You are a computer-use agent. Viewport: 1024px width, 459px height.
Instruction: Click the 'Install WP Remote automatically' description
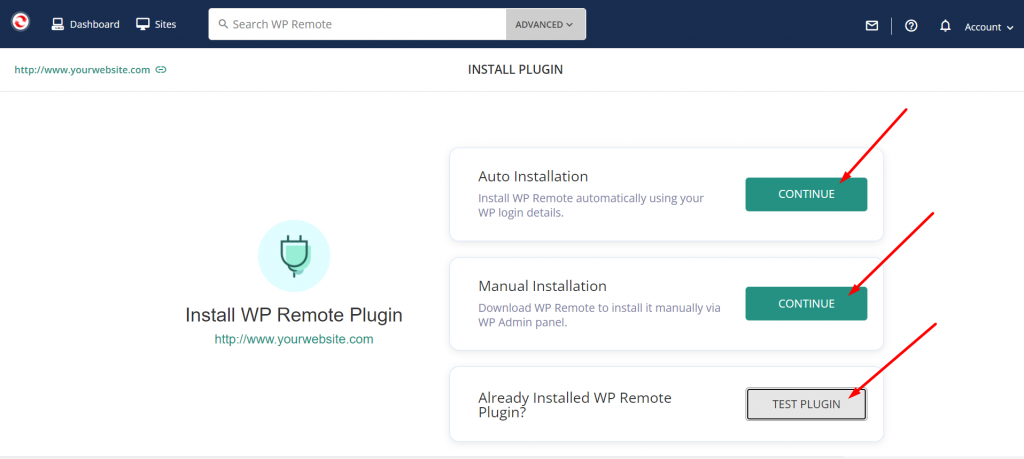click(591, 205)
